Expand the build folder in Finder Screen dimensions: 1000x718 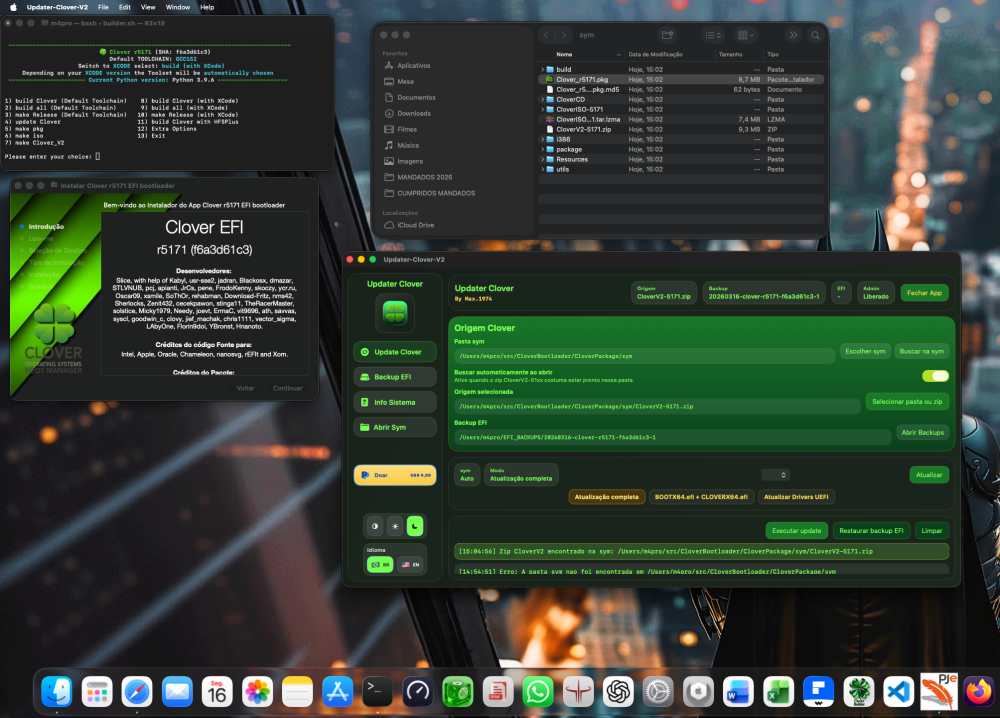[543, 70]
